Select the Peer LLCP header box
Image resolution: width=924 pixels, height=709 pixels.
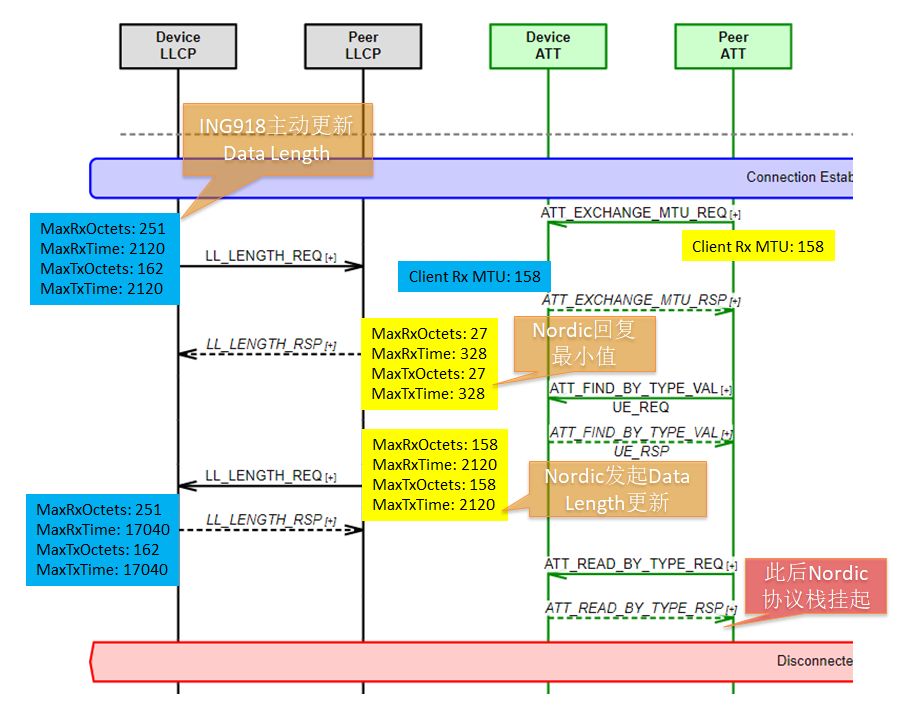coord(363,46)
